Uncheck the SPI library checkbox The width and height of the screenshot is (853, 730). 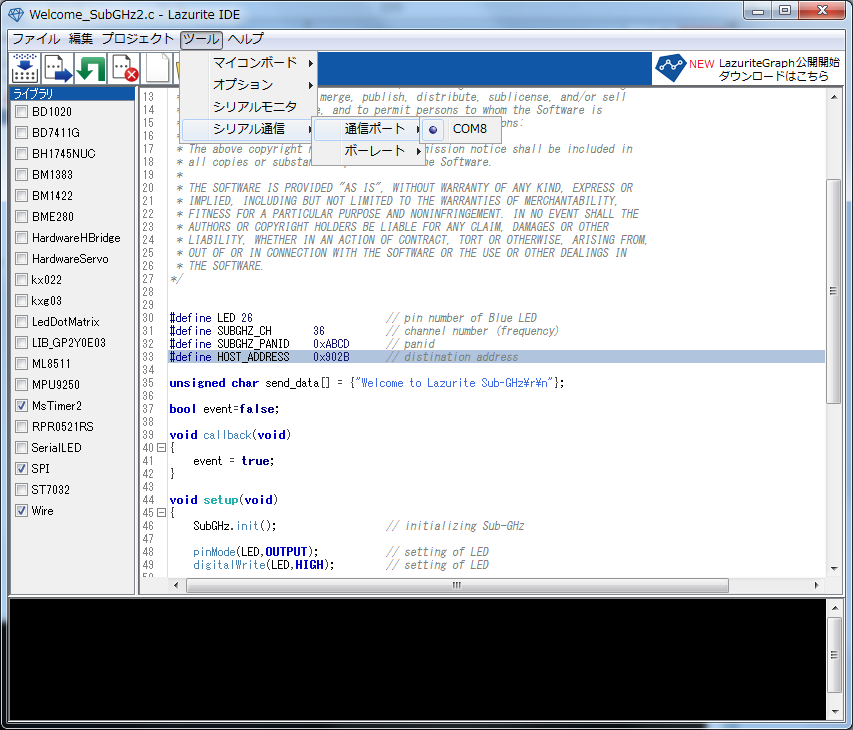pos(21,468)
